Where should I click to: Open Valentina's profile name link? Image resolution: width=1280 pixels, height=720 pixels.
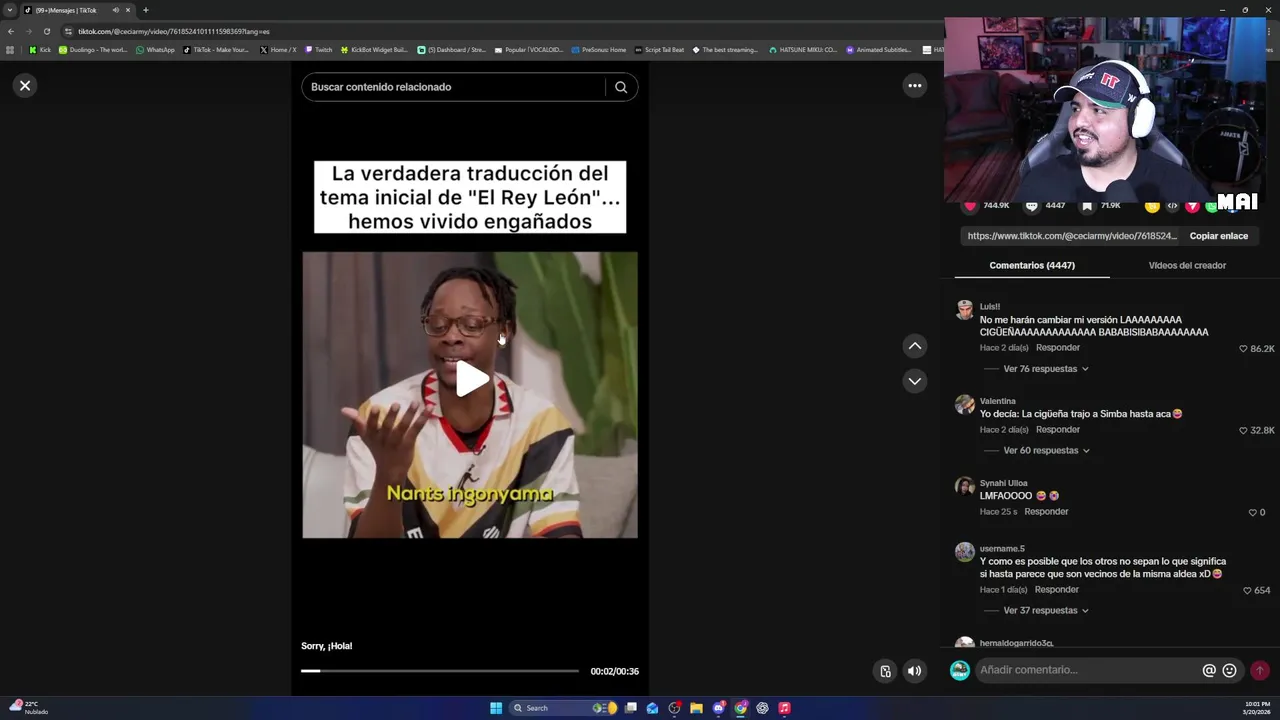(x=997, y=401)
